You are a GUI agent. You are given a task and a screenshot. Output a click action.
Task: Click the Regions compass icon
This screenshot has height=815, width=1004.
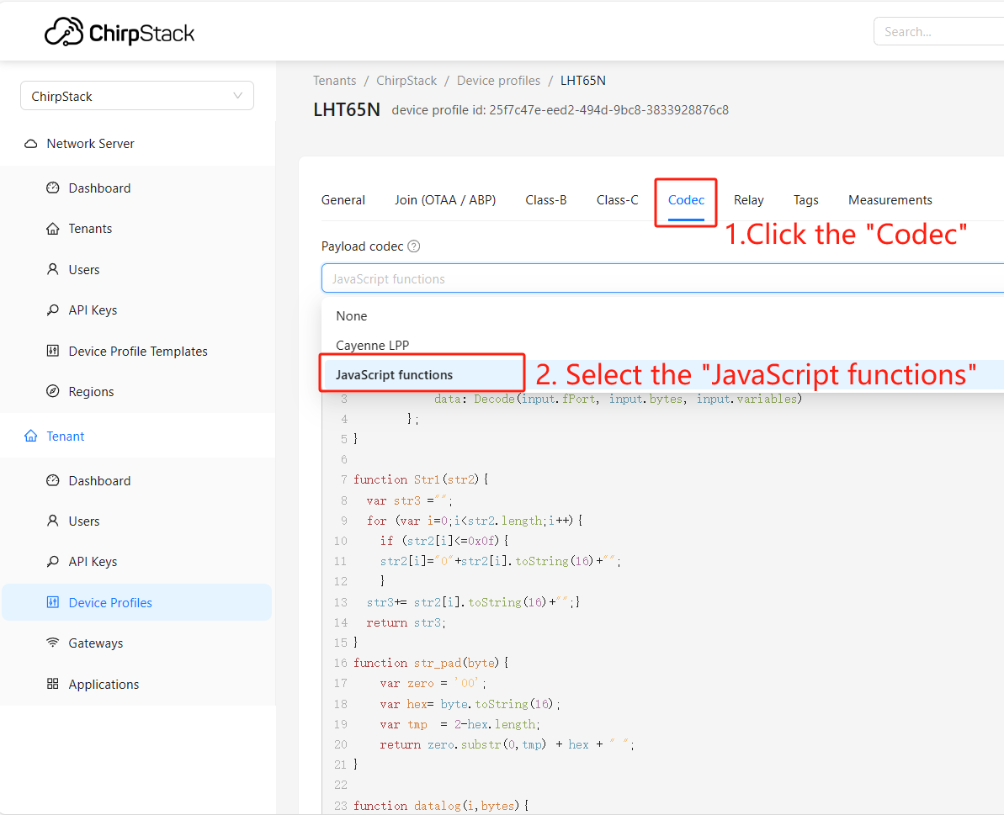(x=53, y=391)
